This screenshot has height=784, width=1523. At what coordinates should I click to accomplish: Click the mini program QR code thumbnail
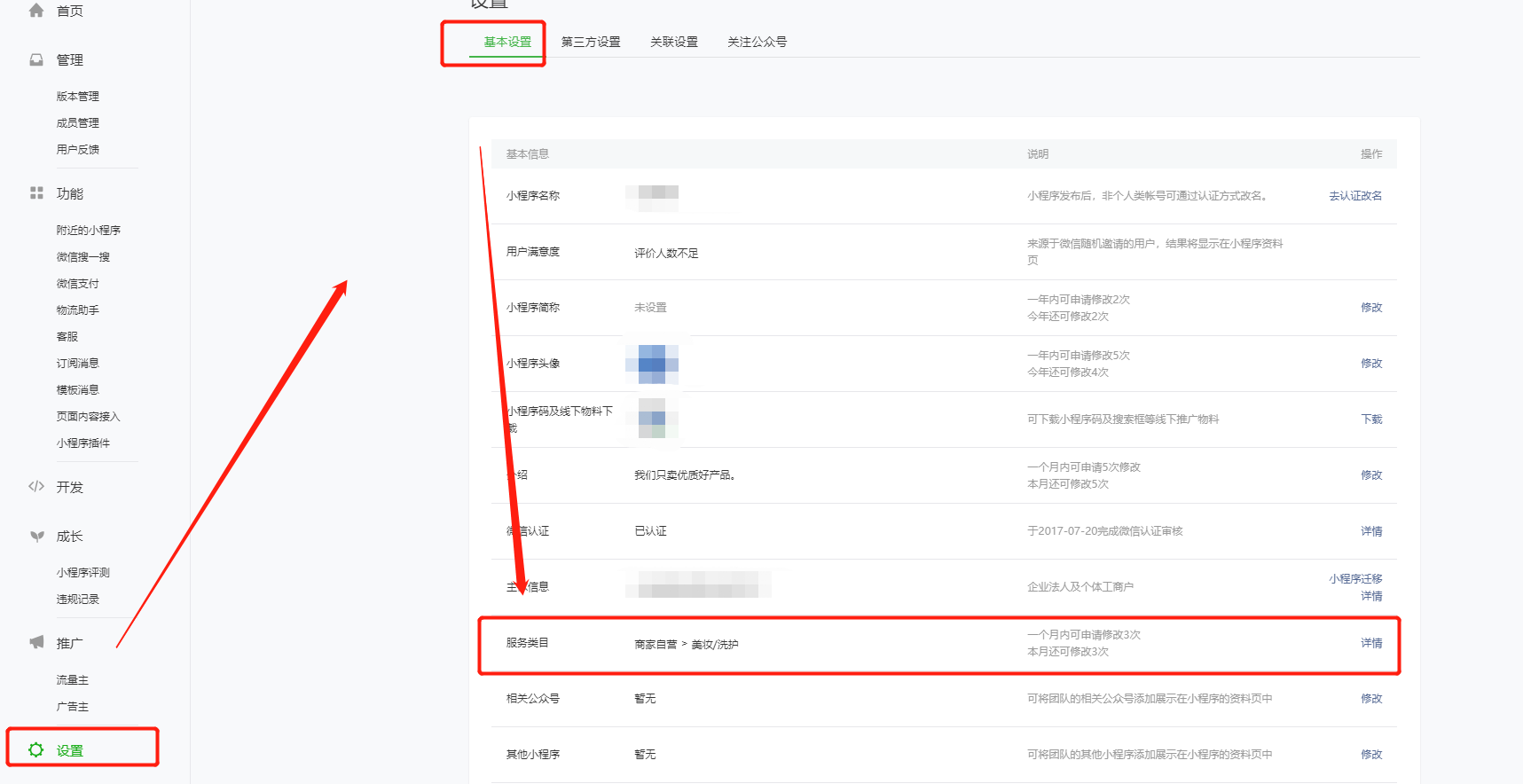click(652, 419)
